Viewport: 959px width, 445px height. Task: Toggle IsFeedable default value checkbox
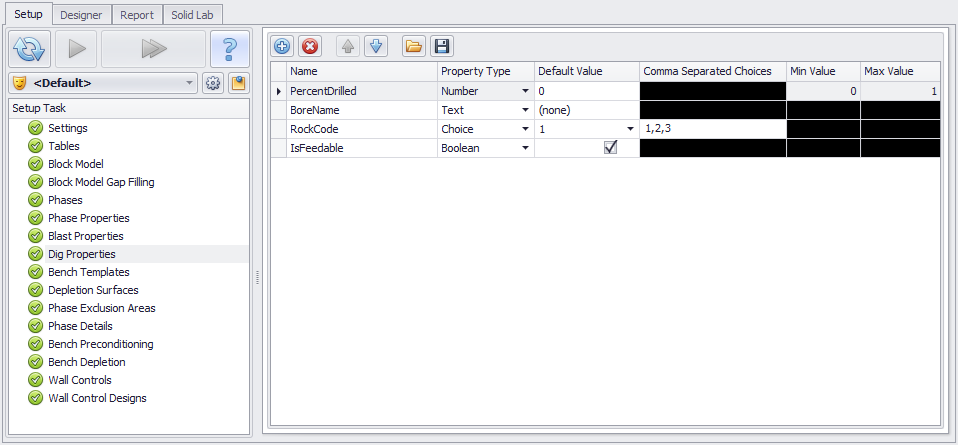[610, 147]
